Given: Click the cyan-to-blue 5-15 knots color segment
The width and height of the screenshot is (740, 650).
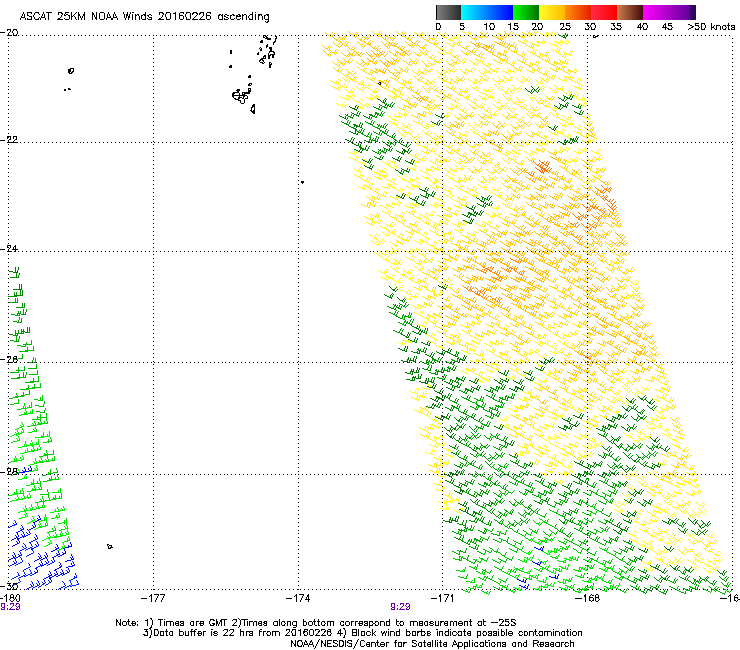Looking at the screenshot, I should pyautogui.click(x=487, y=12).
